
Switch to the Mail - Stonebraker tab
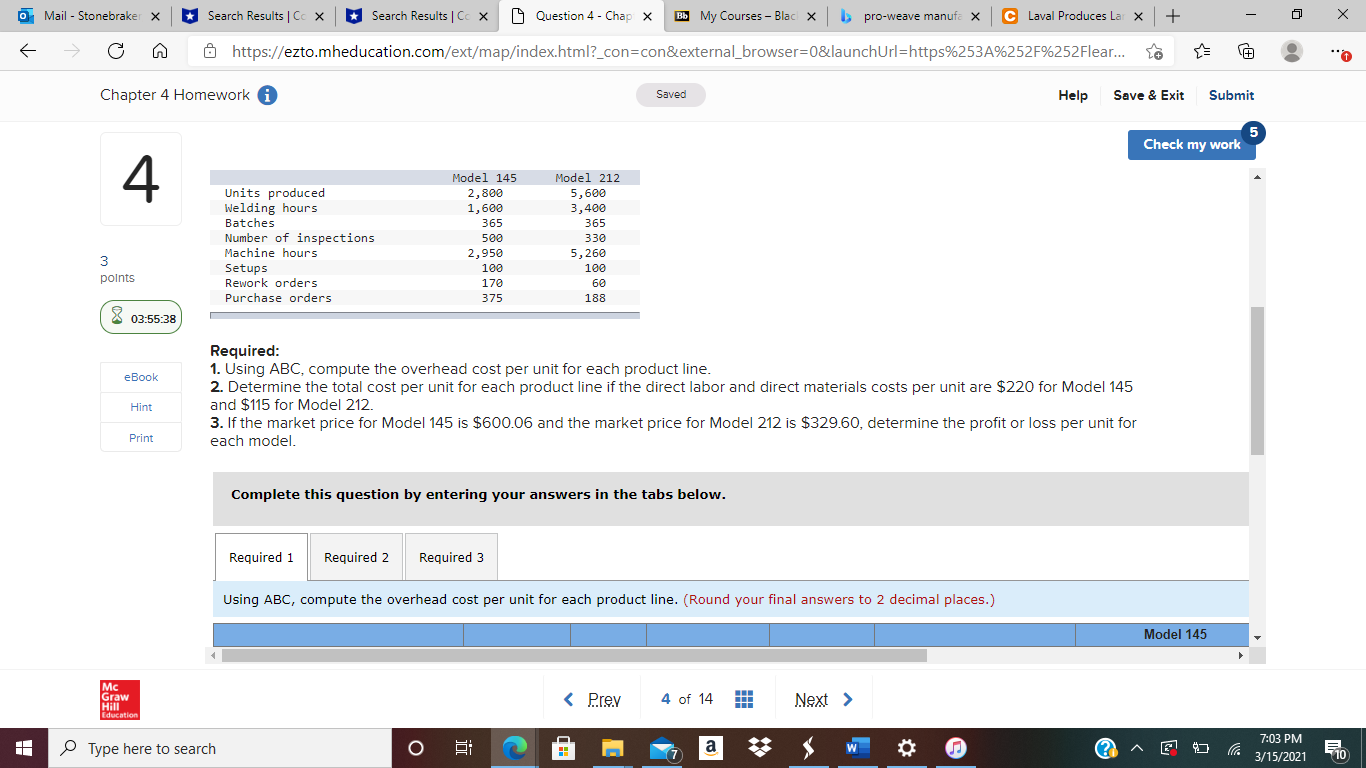coord(85,16)
